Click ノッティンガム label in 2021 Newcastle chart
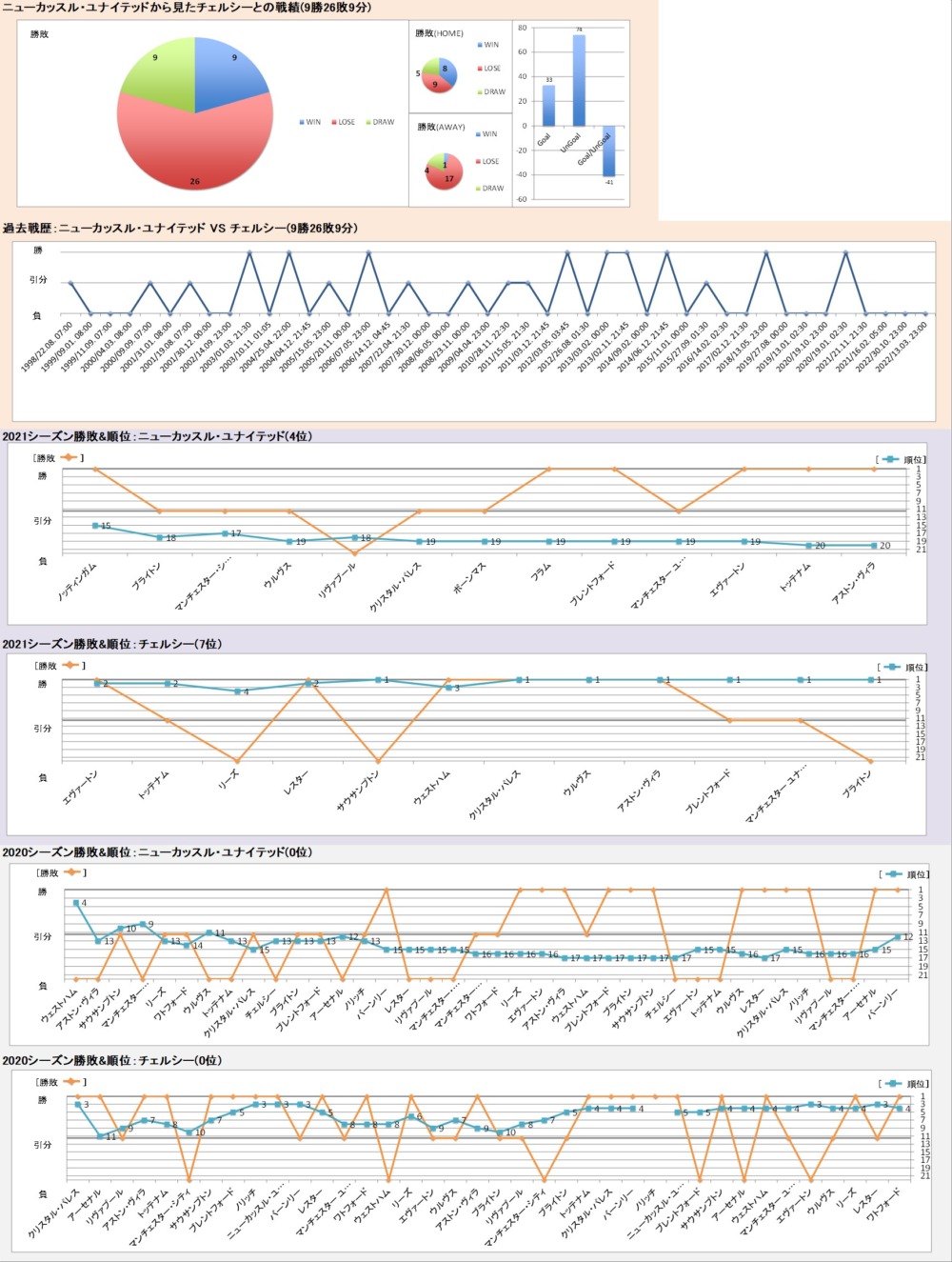Screen dimensions: 952x1262 pos(77,580)
